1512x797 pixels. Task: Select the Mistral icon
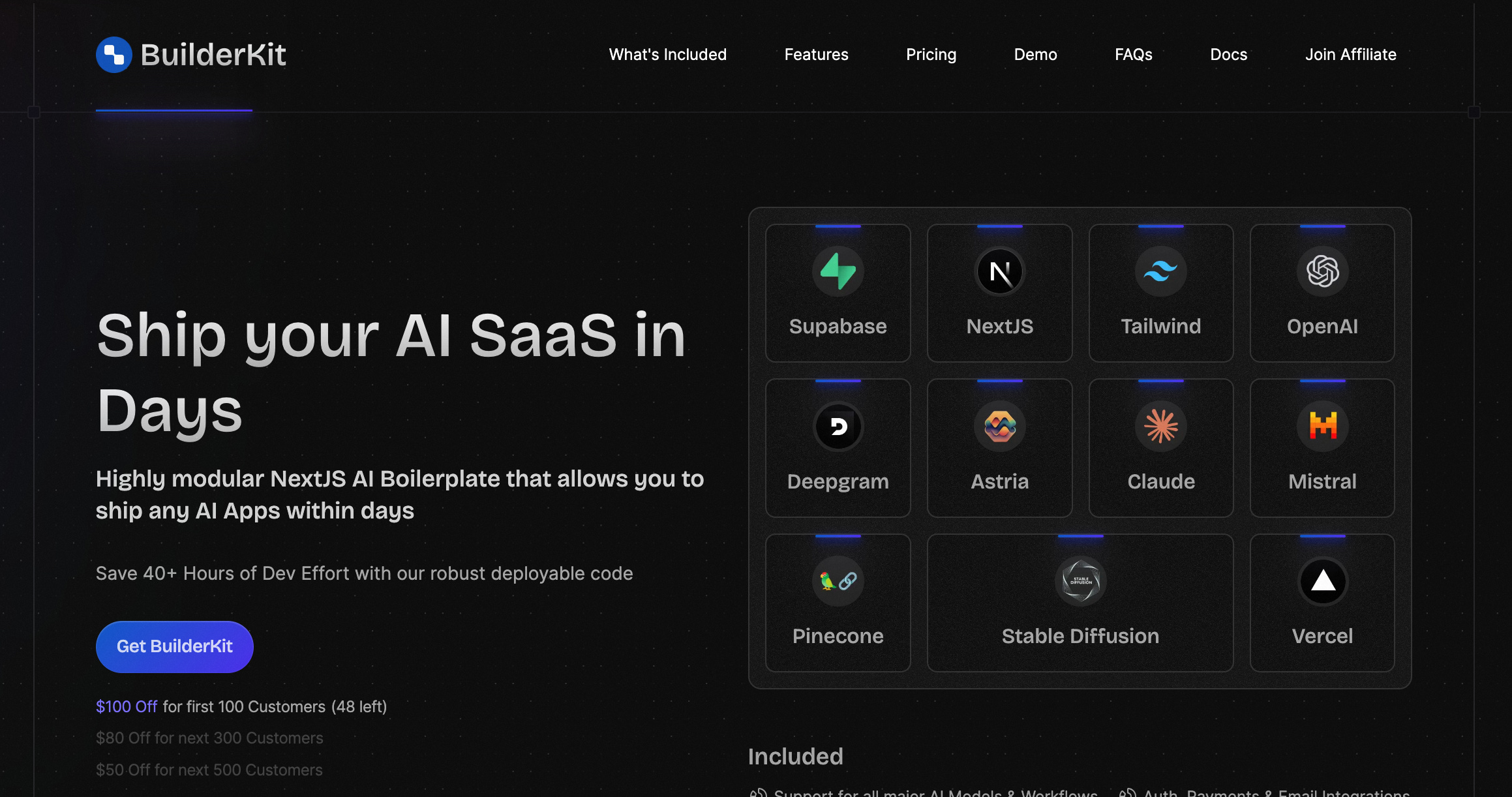point(1323,426)
